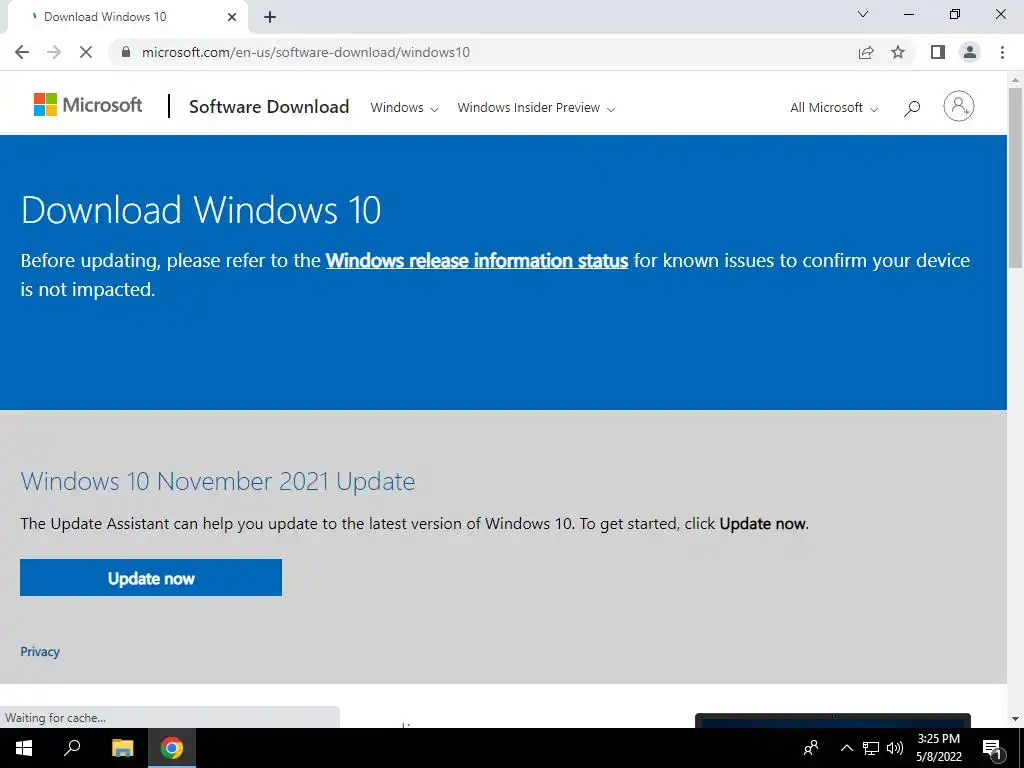Open the Chrome three-dot menu
Screen dimensions: 1024x768
pos(1002,52)
